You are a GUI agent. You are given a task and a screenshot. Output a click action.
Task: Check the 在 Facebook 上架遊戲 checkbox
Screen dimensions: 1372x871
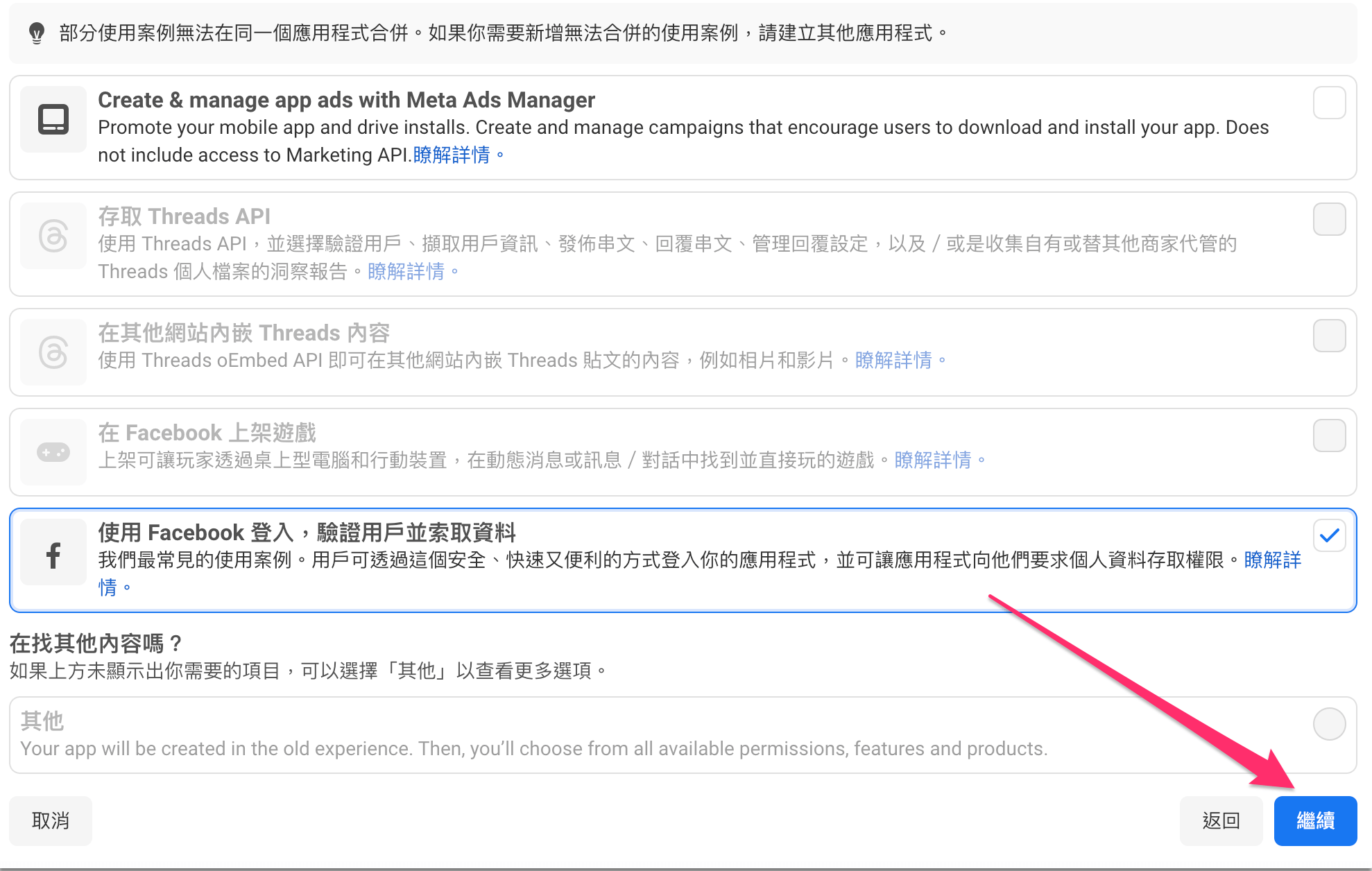tap(1329, 435)
